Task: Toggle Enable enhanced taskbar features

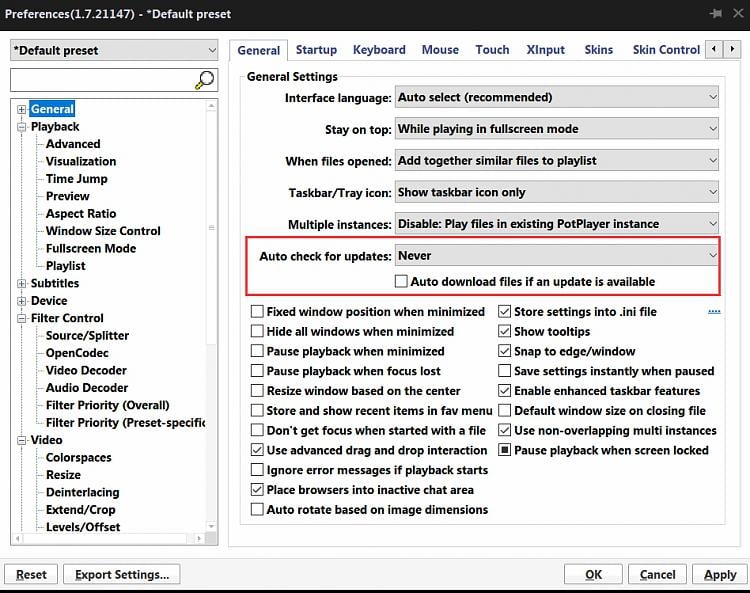Action: point(505,391)
